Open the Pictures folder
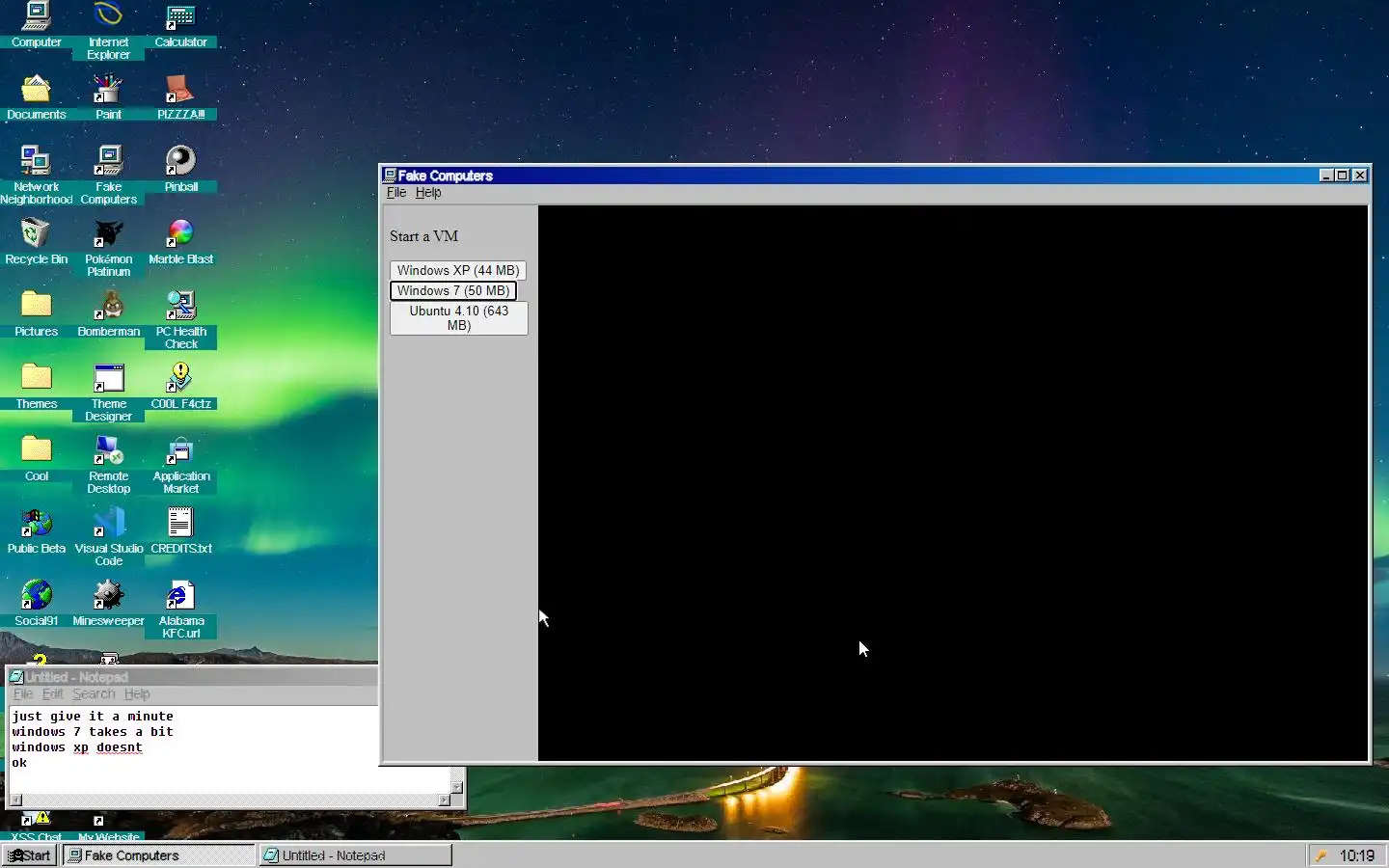Viewport: 1389px width, 868px height. coord(36,313)
